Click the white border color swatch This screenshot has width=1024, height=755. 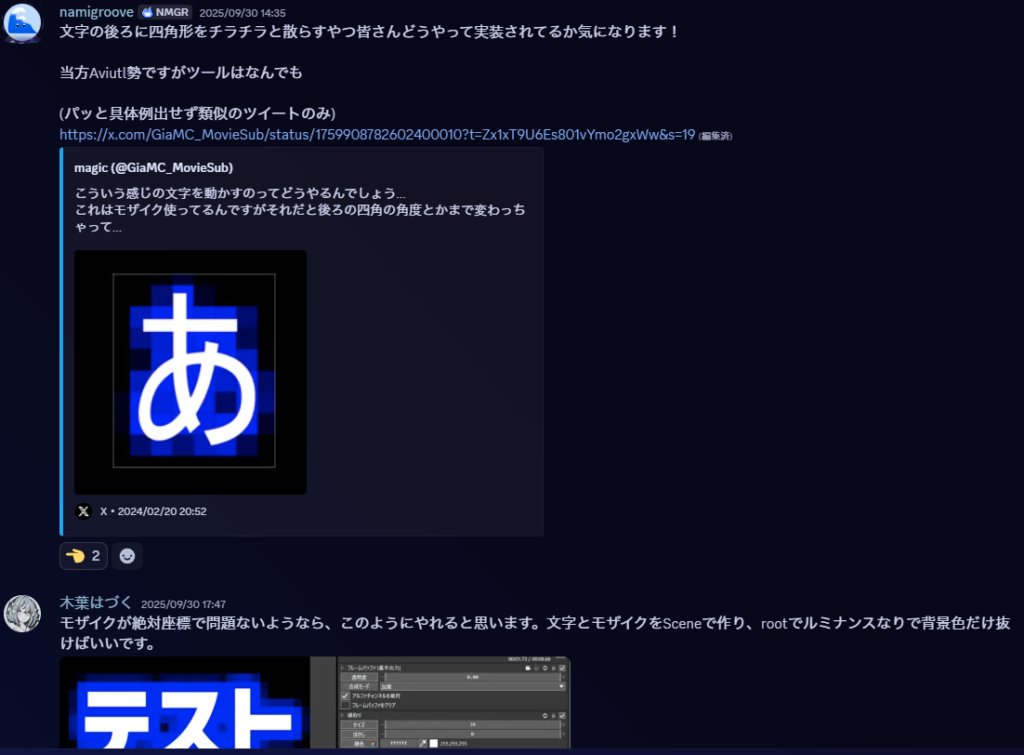[434, 743]
